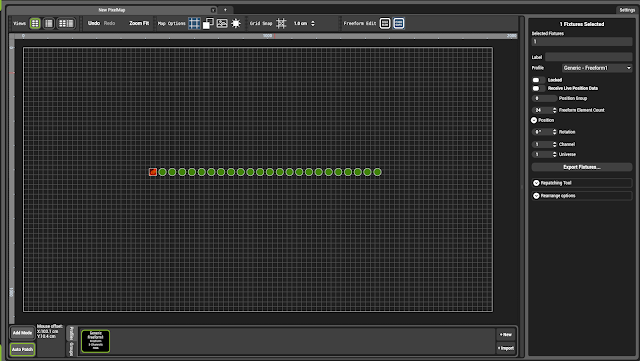
Task: Toggle the map grid display icon
Action: (194, 23)
